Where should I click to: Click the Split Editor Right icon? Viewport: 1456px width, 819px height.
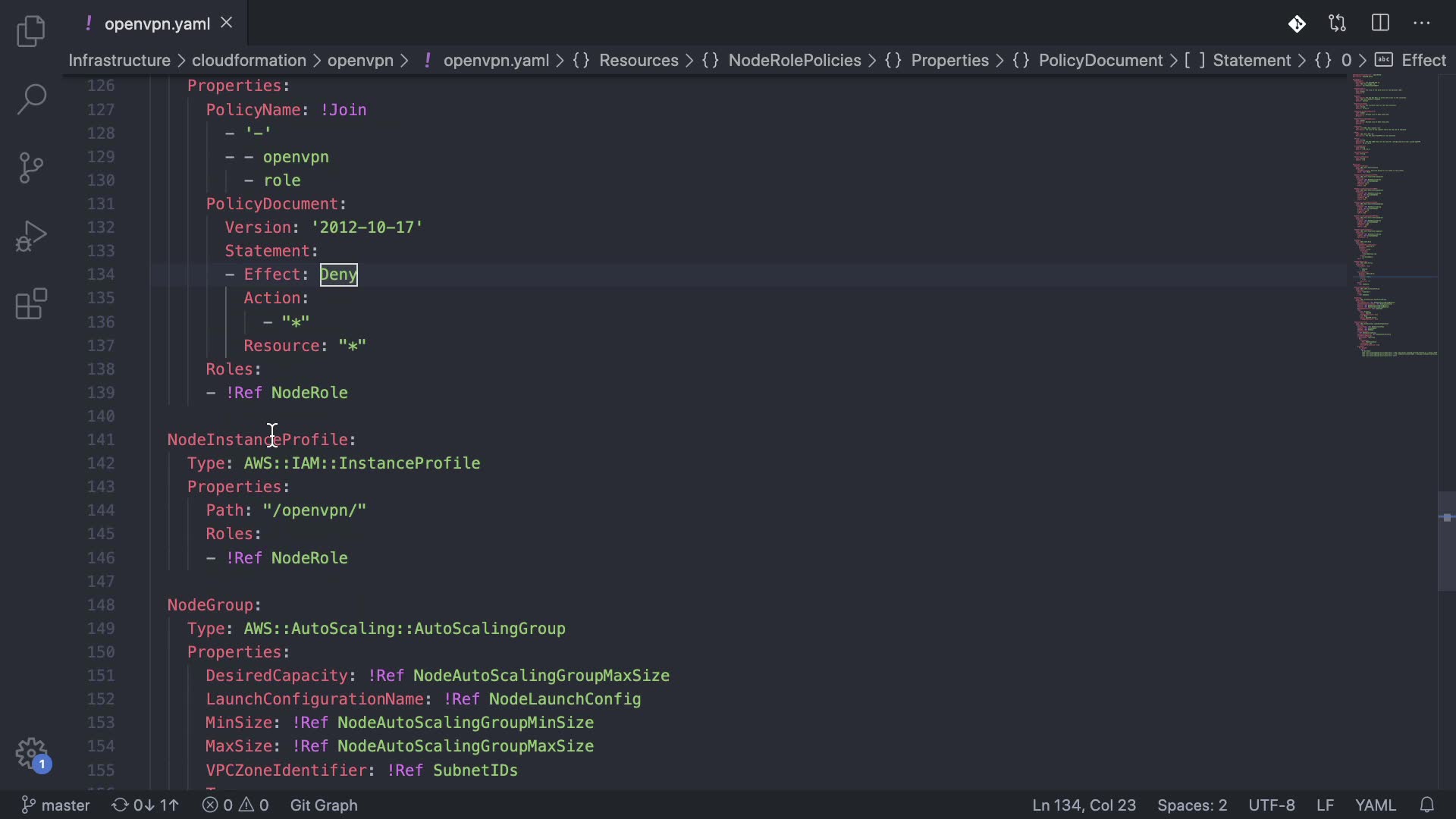coord(1380,24)
